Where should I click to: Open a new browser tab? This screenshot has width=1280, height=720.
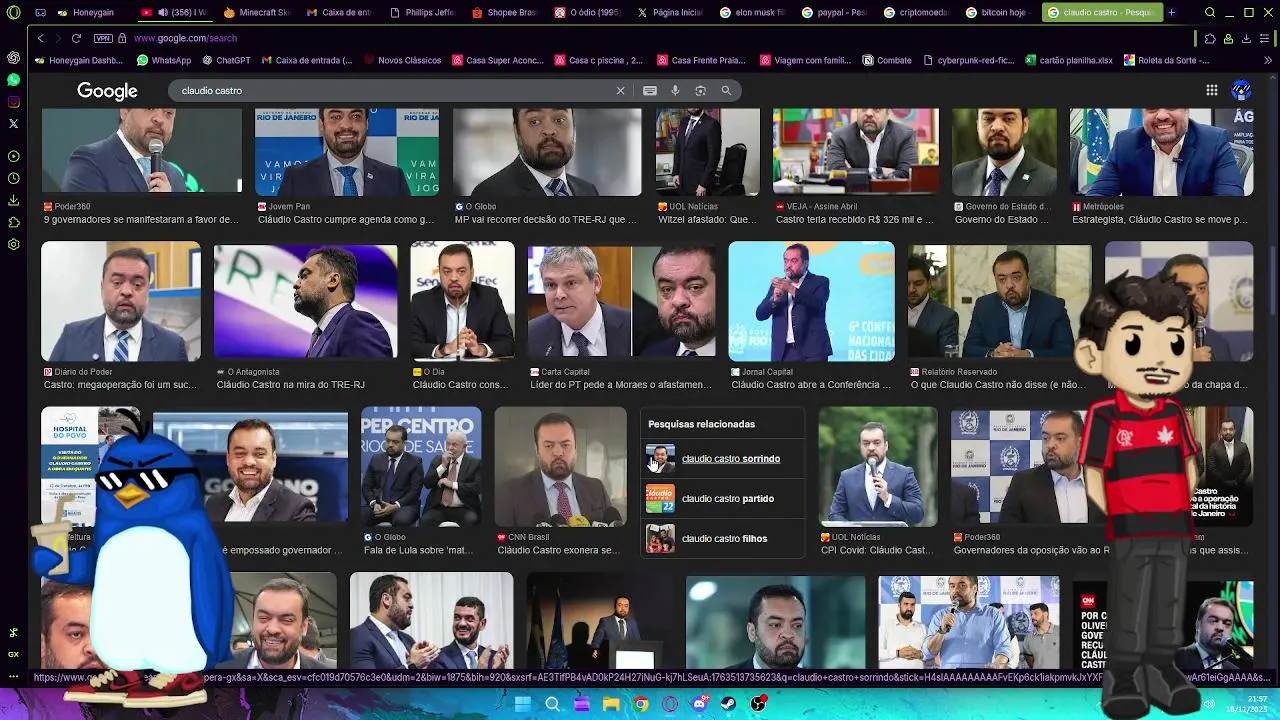click(x=1171, y=13)
